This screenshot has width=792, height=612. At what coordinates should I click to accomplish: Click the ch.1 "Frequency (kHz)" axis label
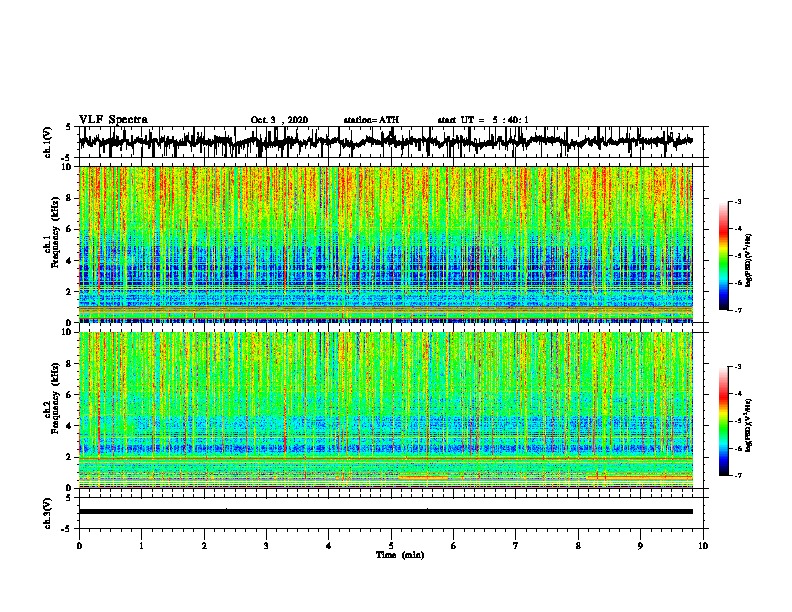point(55,233)
